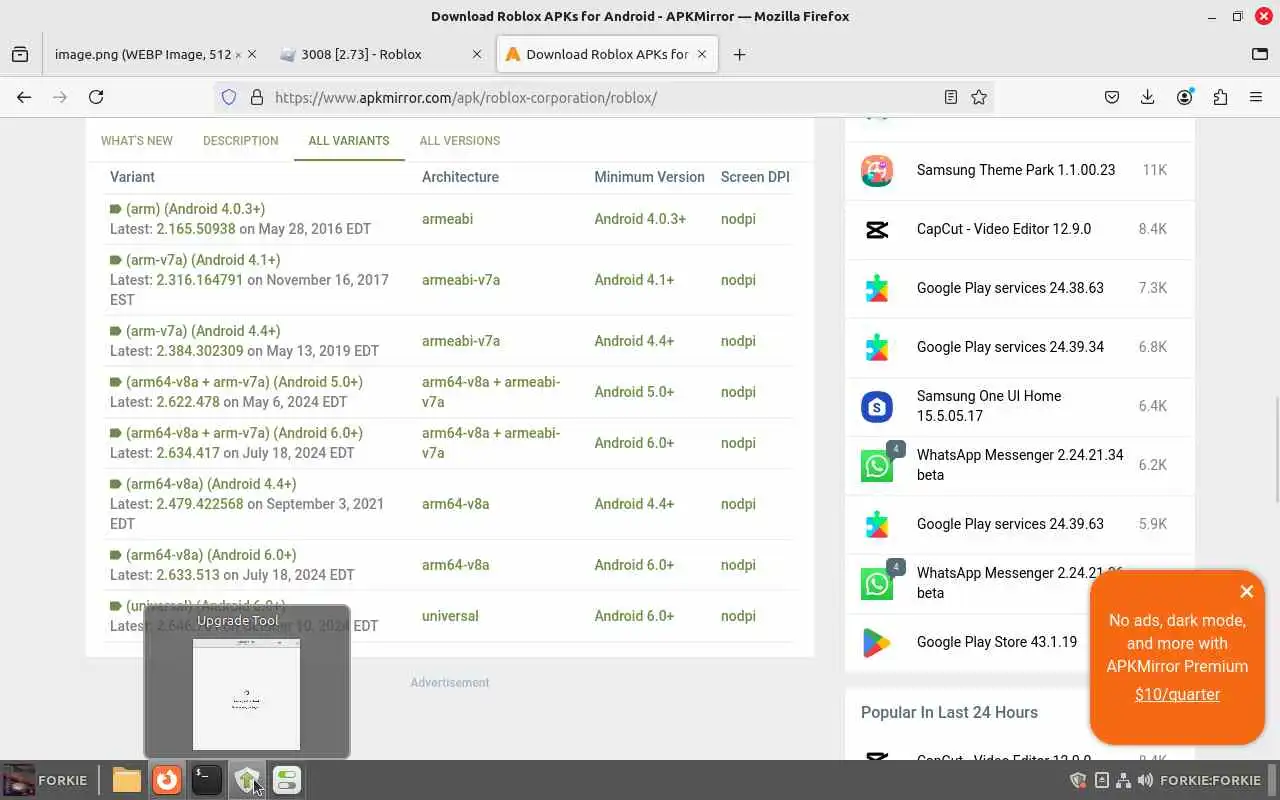The width and height of the screenshot is (1280, 800).
Task: Click the Samsung One UI Home icon
Action: click(x=877, y=406)
